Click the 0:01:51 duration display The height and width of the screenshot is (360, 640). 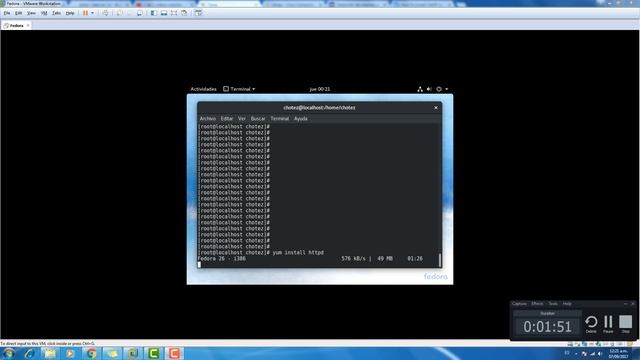(x=547, y=327)
